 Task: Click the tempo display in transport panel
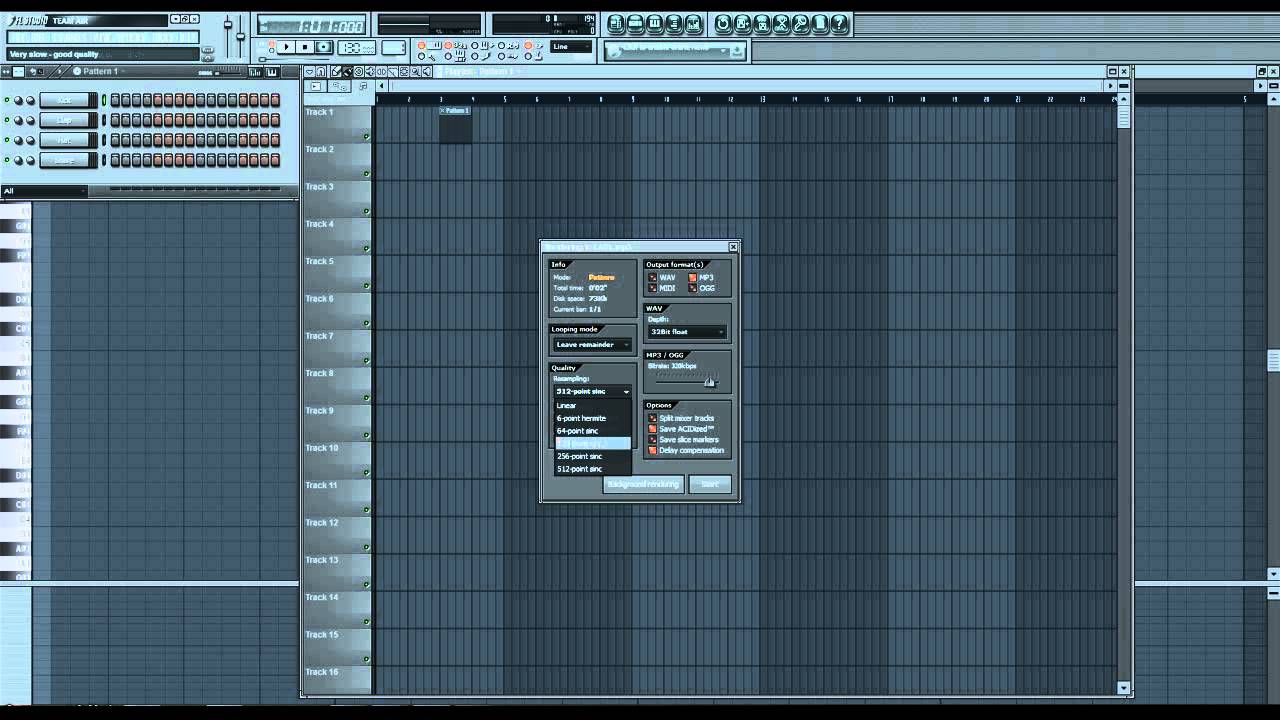point(356,47)
